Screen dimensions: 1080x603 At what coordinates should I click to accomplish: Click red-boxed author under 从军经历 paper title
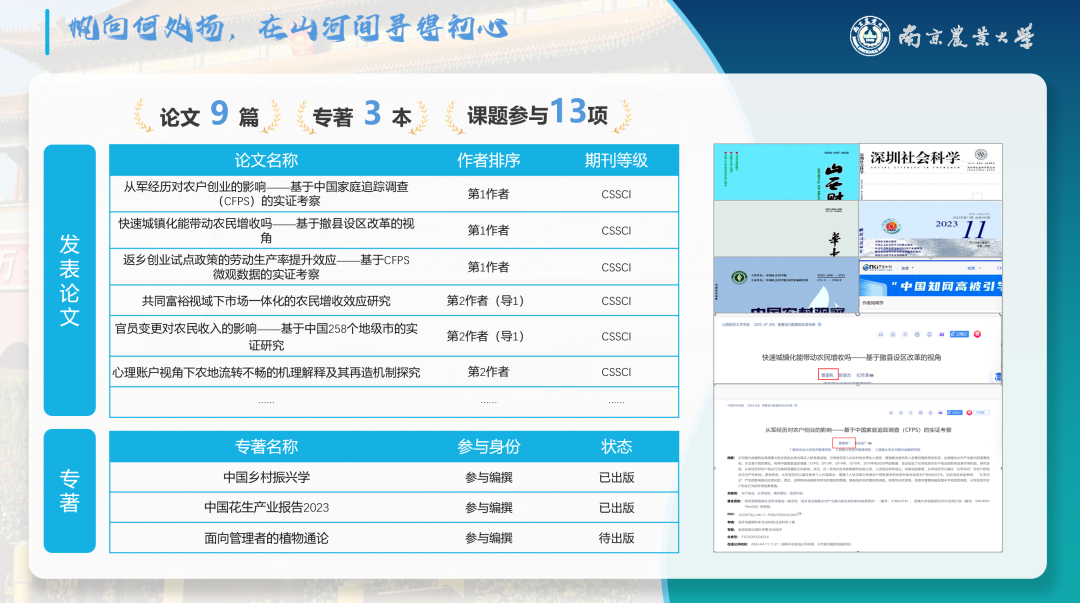pyautogui.click(x=846, y=443)
